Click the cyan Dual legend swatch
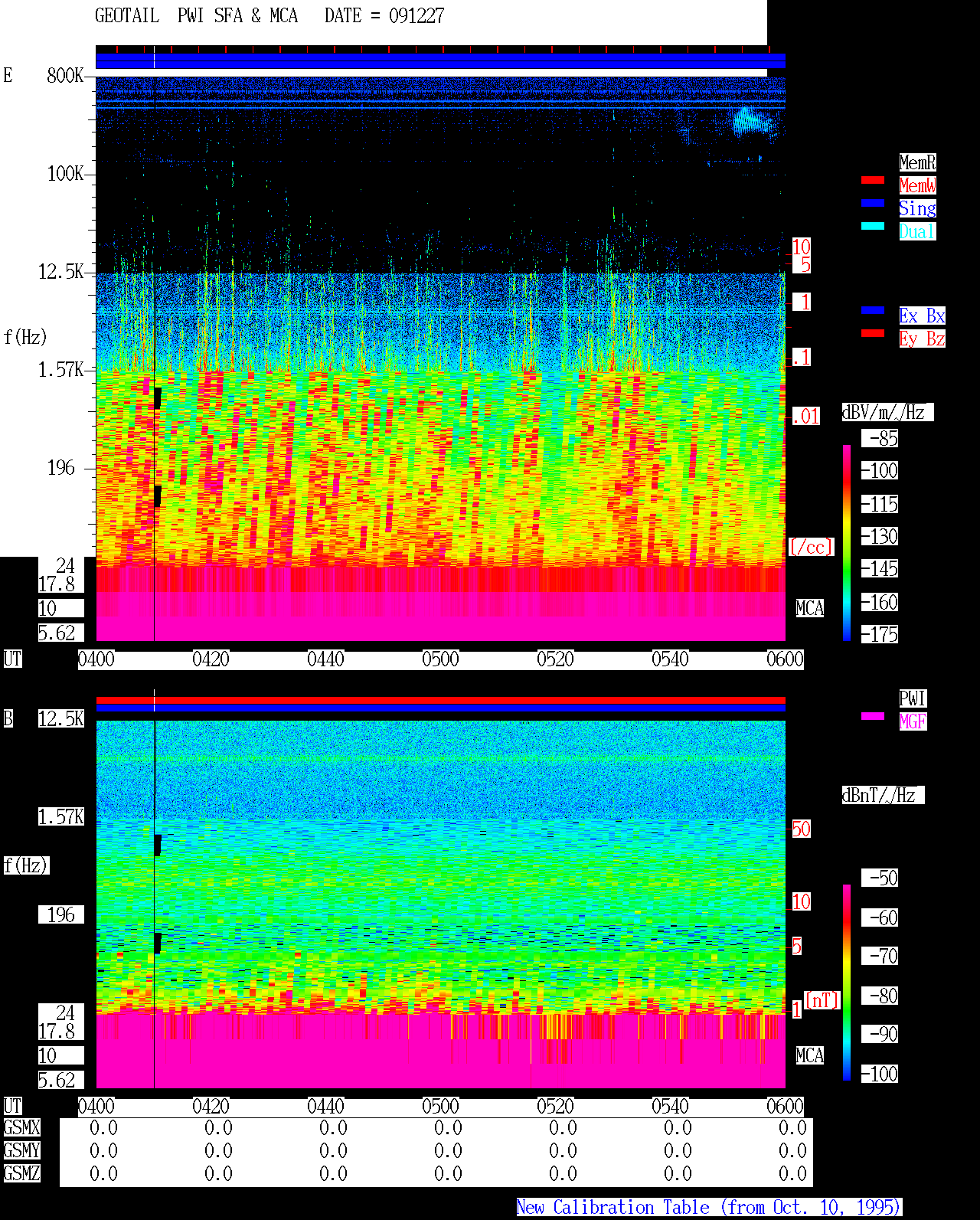 [873, 226]
